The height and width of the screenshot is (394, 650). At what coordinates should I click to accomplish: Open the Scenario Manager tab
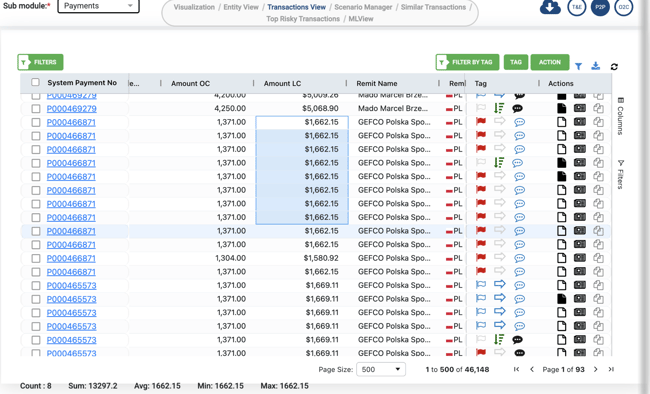pos(363,7)
